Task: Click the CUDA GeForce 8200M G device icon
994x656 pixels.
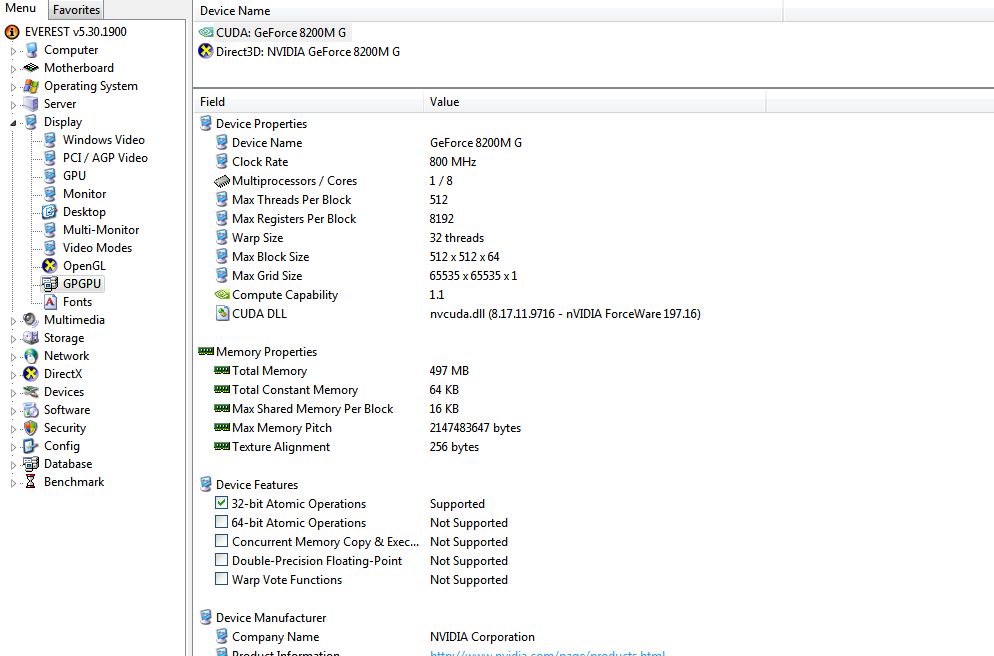Action: pos(206,32)
